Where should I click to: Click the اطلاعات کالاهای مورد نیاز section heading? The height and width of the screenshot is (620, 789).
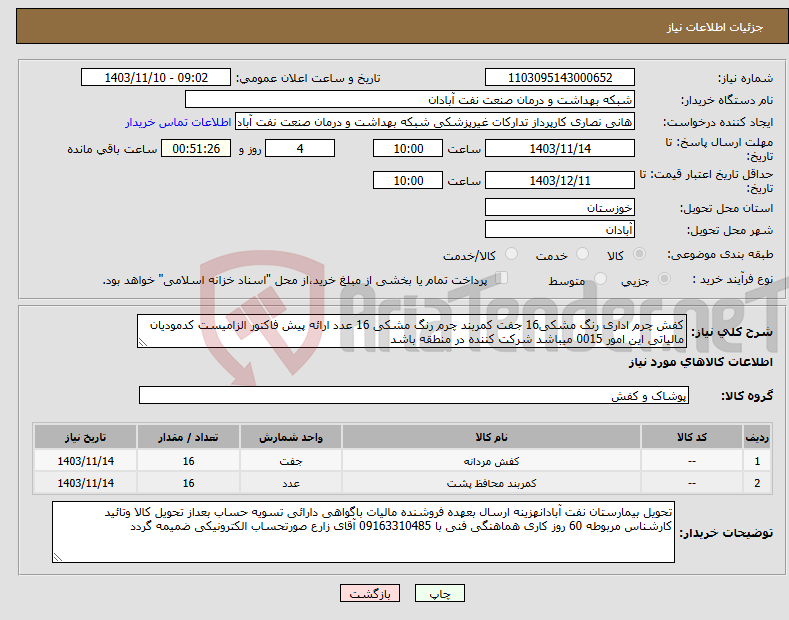[x=700, y=362]
